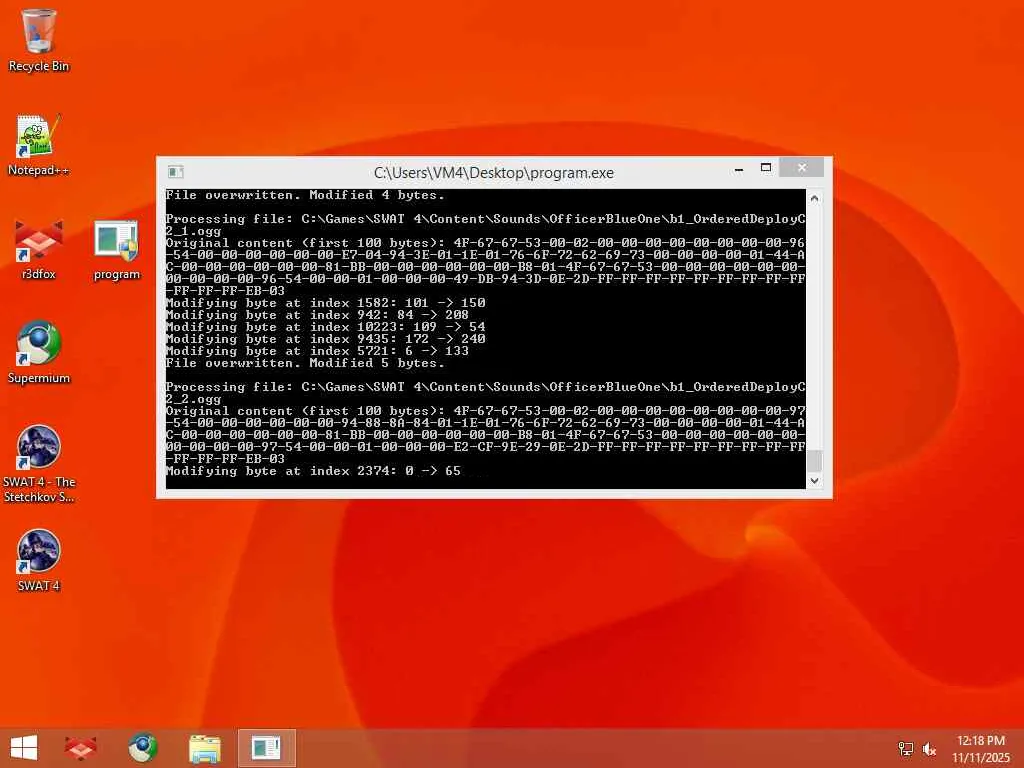The height and width of the screenshot is (768, 1024).
Task: Launch r3dfox from the taskbar
Action: (x=80, y=748)
